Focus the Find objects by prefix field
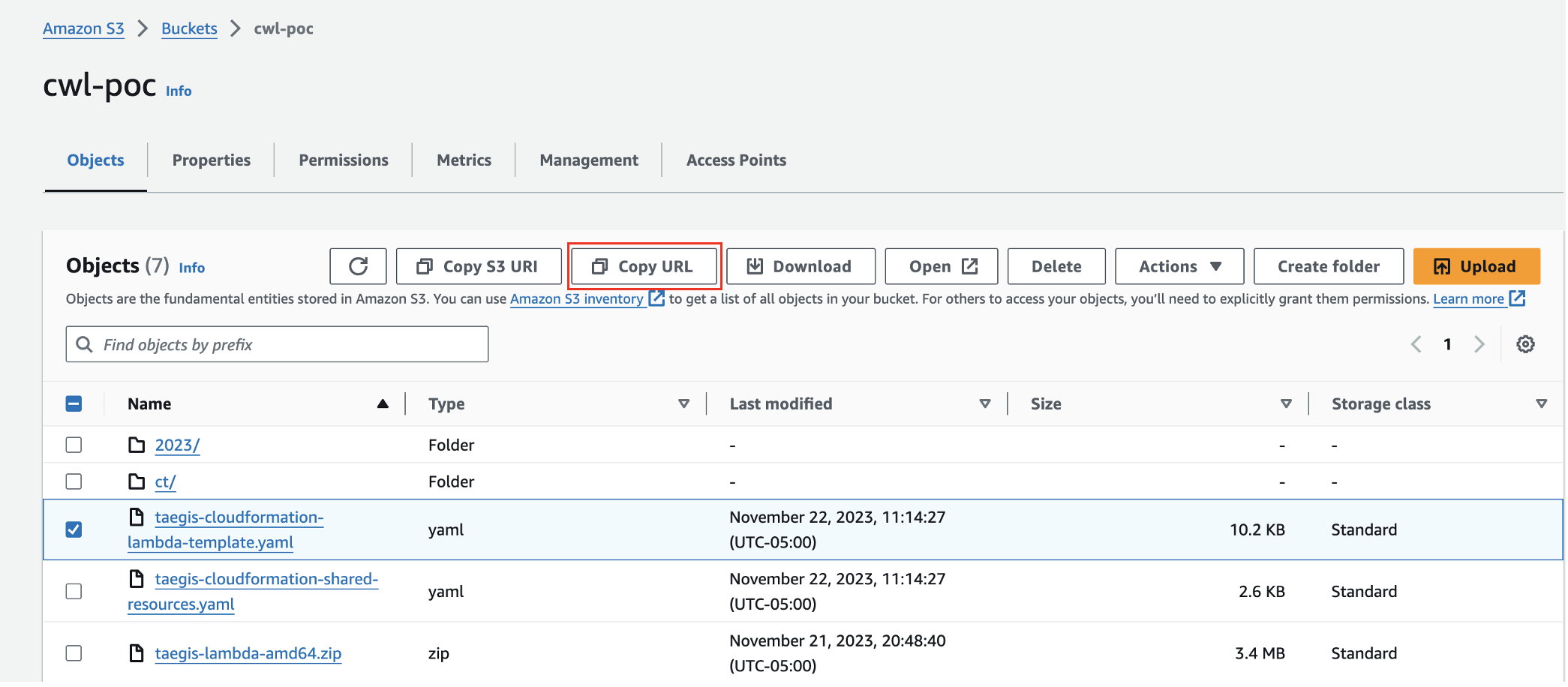Screen dimensions: 1568x687 (x=277, y=344)
